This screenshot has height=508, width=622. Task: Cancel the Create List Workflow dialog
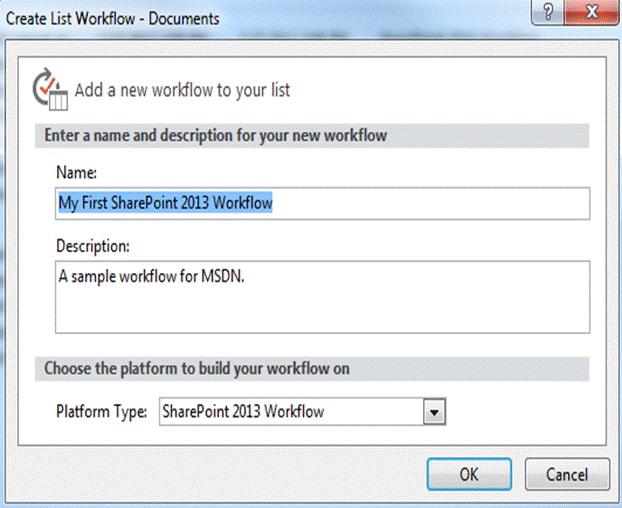567,474
